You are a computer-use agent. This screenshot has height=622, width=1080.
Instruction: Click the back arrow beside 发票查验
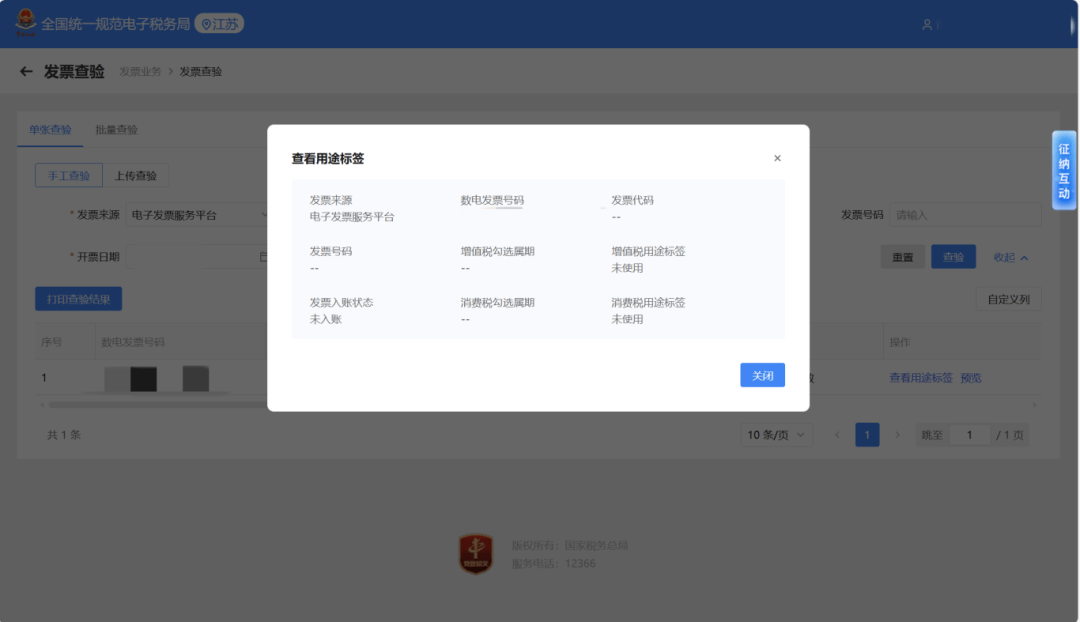[x=26, y=72]
